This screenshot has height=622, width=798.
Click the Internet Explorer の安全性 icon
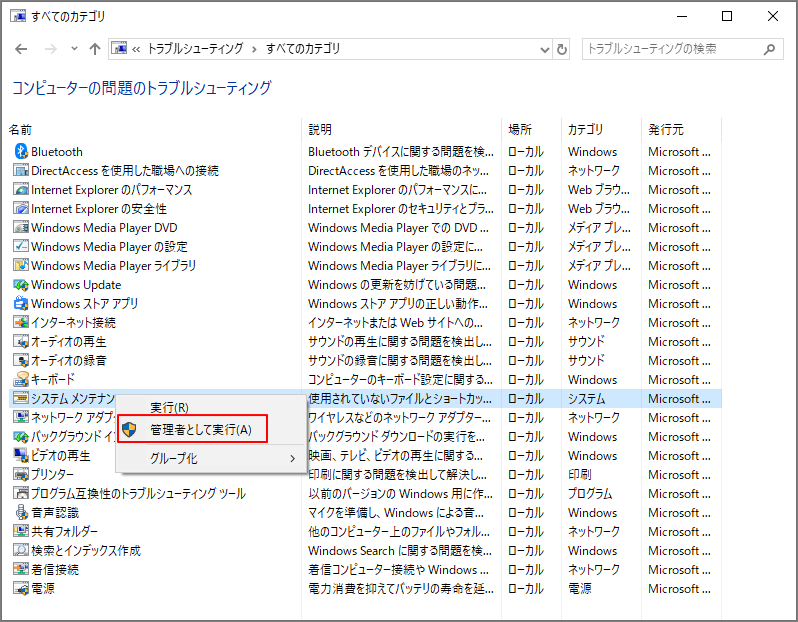click(21, 209)
